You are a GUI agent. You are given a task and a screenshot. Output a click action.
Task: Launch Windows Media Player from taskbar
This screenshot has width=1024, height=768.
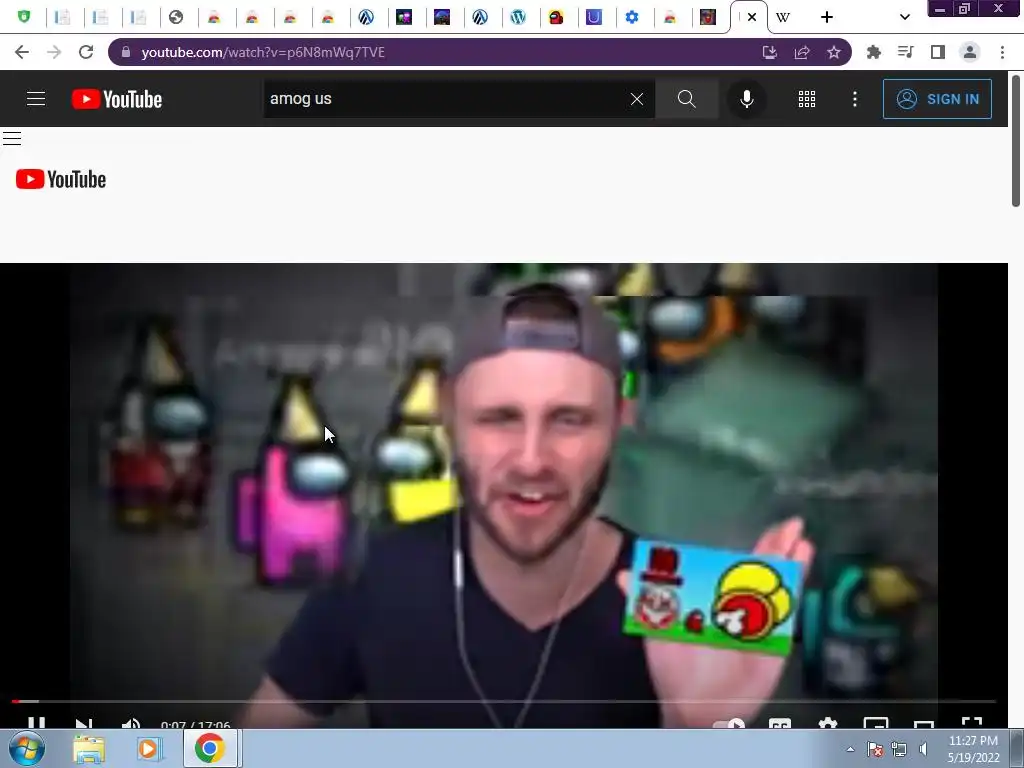coord(149,749)
